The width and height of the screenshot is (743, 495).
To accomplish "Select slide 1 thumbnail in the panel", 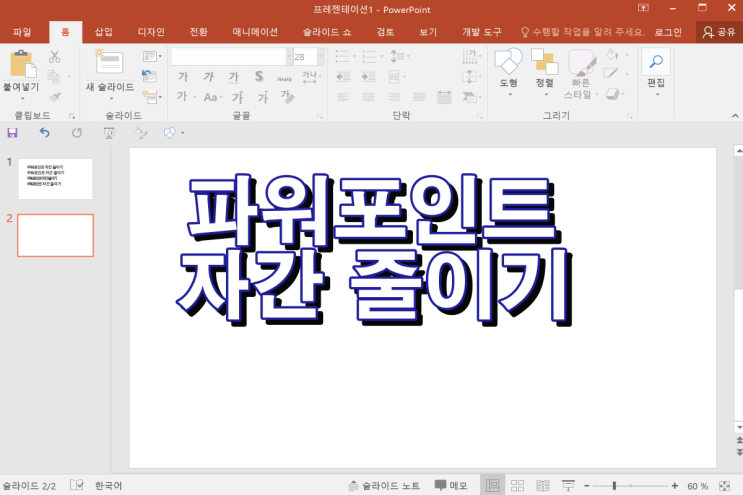I will 55,178.
